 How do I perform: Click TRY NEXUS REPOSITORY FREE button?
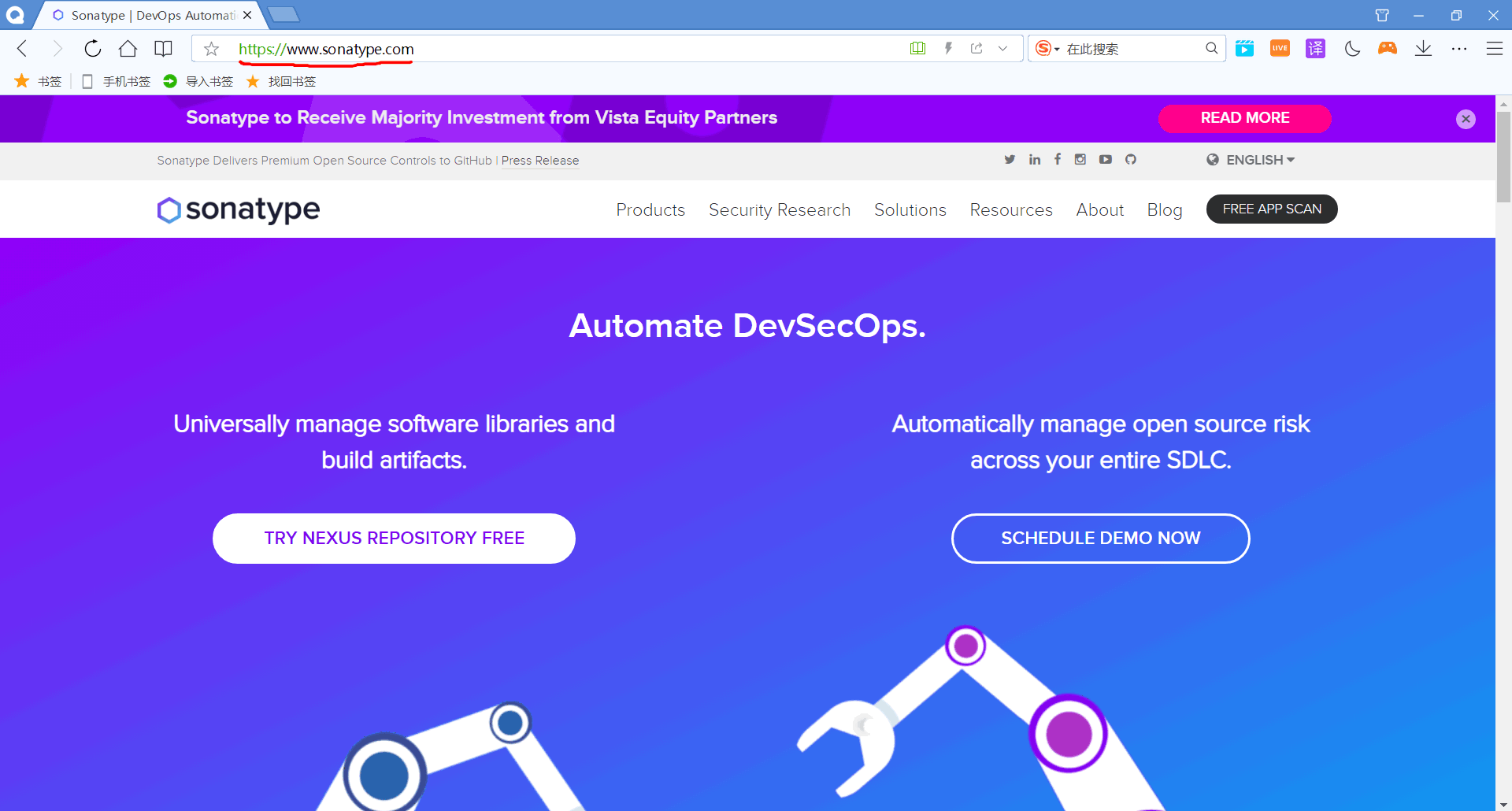coord(394,538)
